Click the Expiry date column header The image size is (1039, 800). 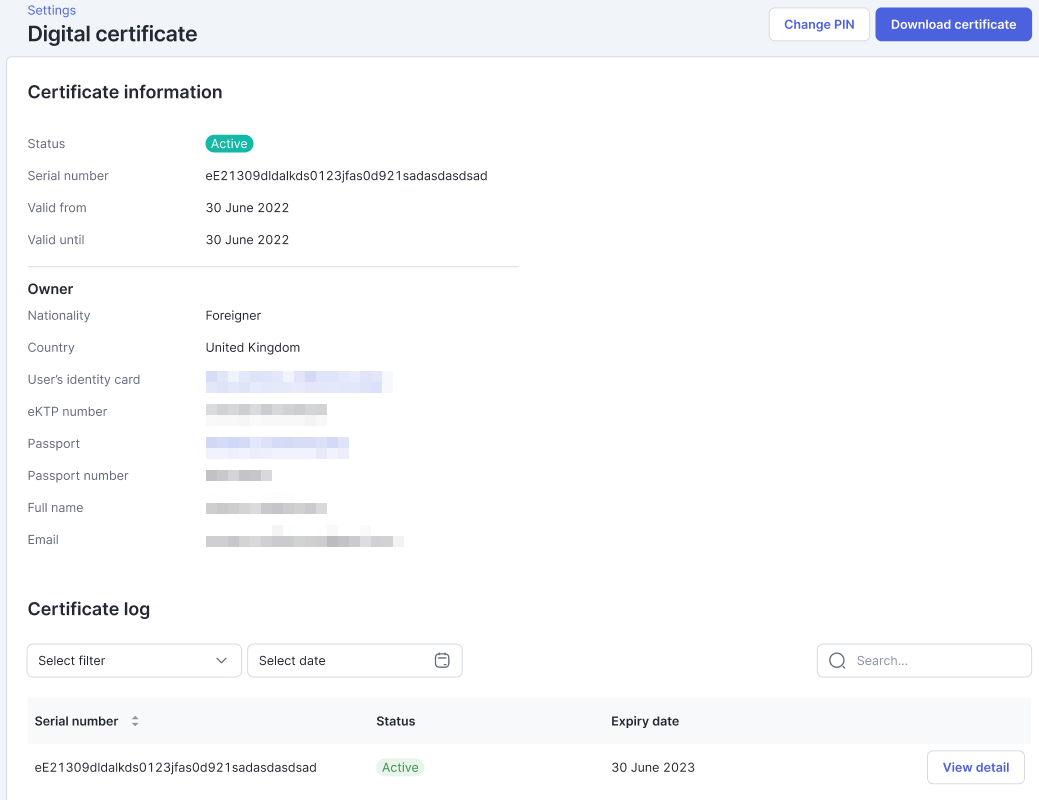(x=645, y=721)
